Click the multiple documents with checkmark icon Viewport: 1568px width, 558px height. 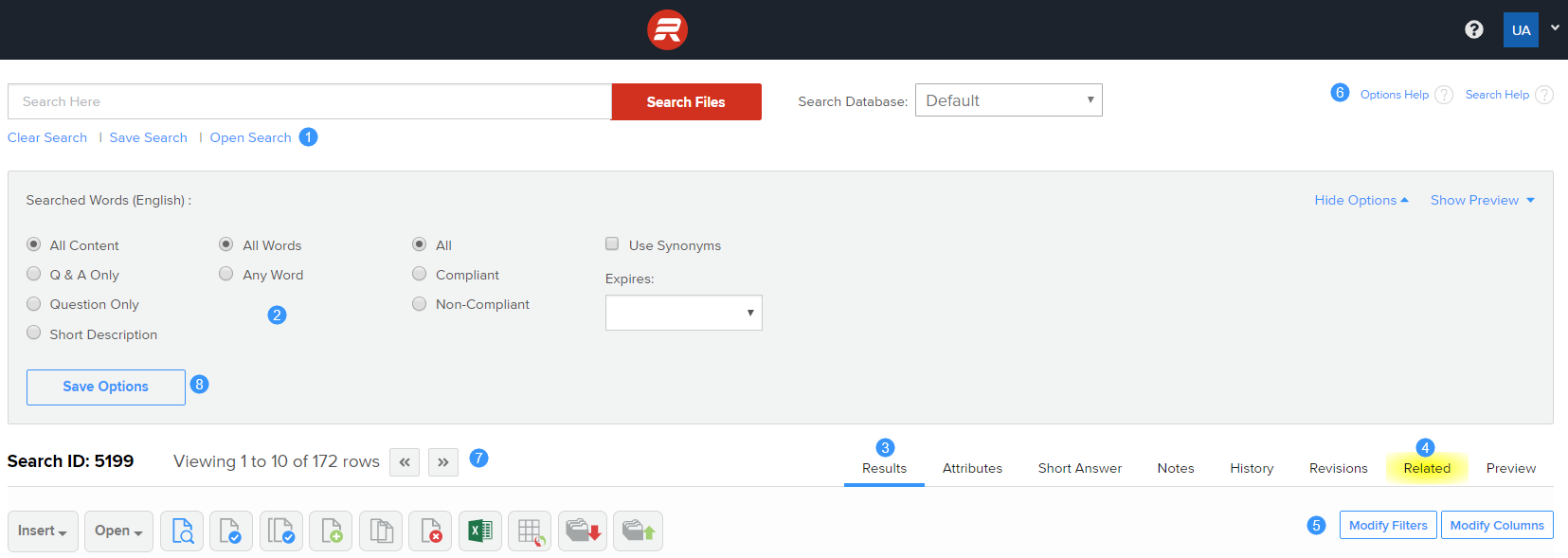point(281,531)
